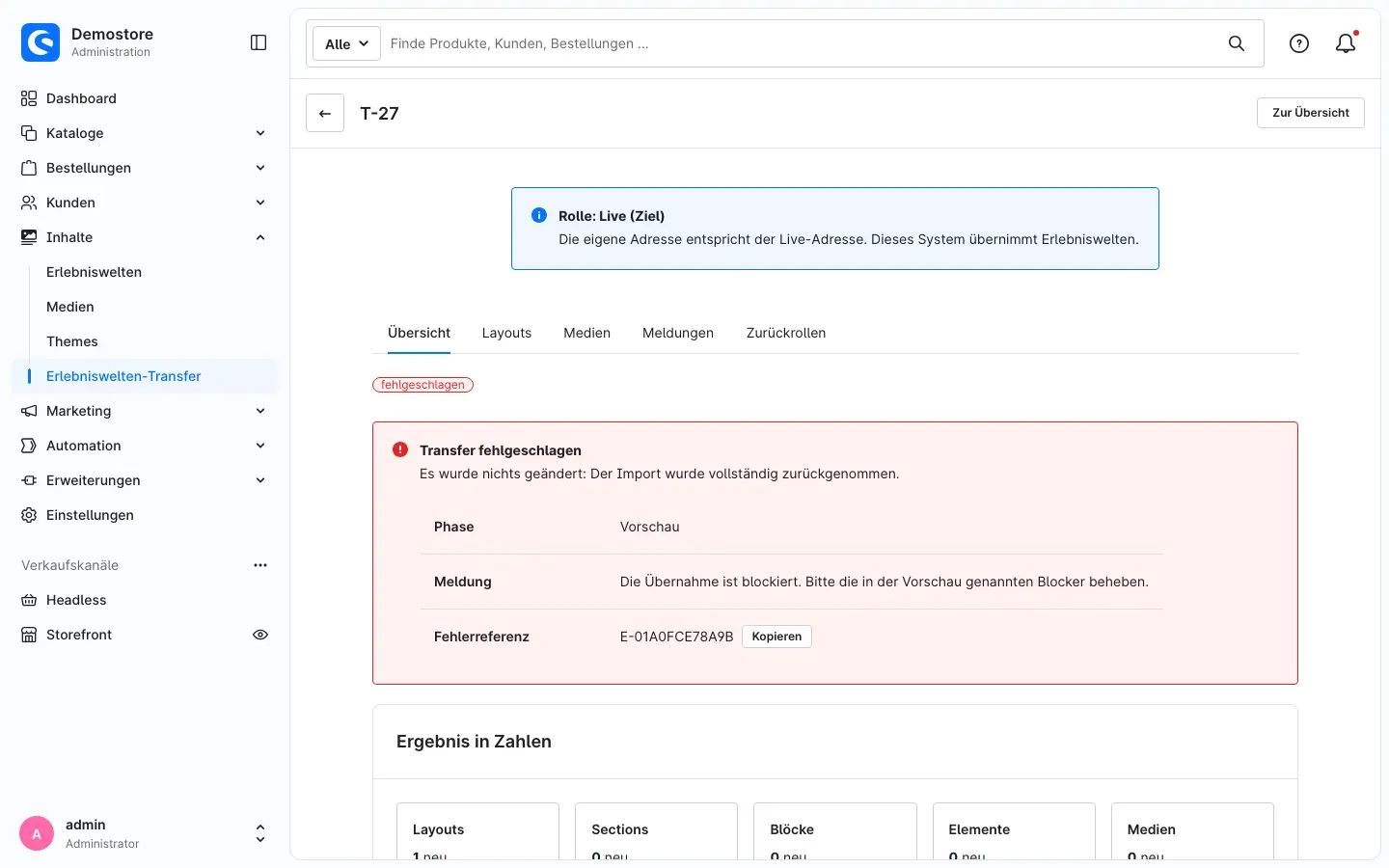This screenshot has height=868, width=1389.
Task: Toggle Storefront eye visibility icon
Action: 260,635
